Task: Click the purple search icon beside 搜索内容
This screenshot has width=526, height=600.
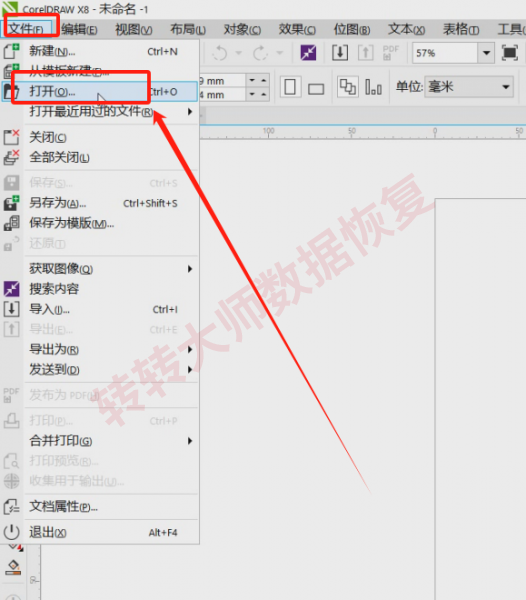Action: [11, 289]
